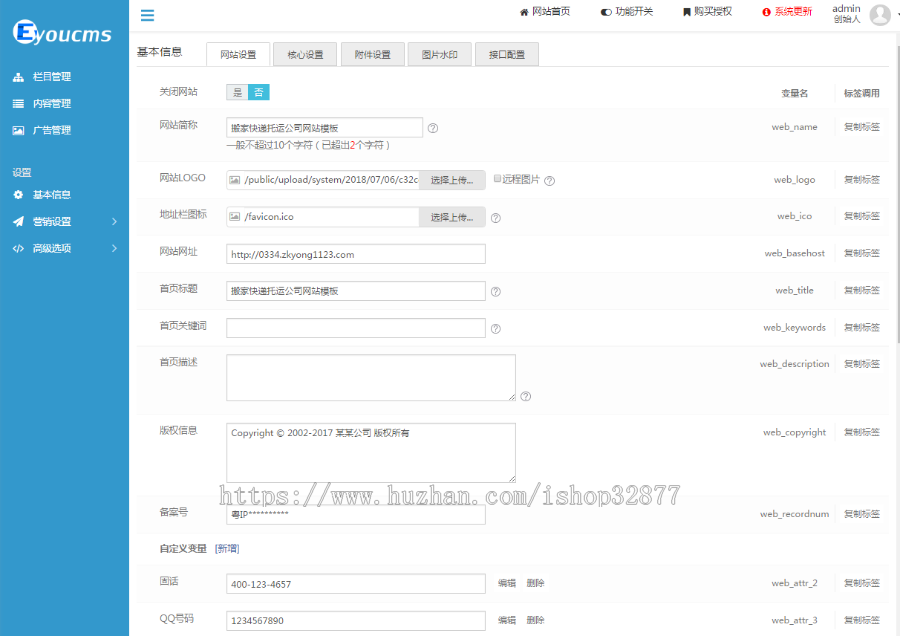Focus the 首页关键词 input field

(x=356, y=328)
